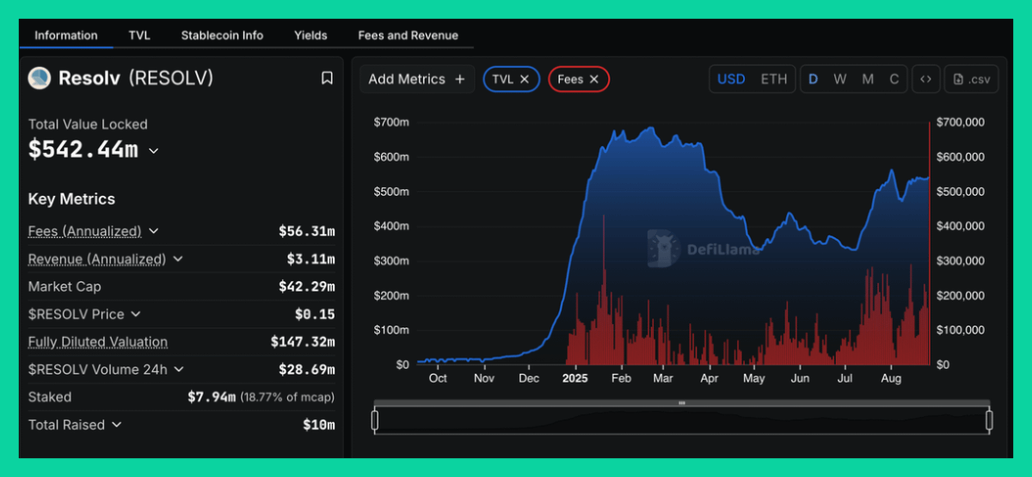The image size is (1032, 477).
Task: Click the Fees (Annualized) label
Action: point(85,231)
